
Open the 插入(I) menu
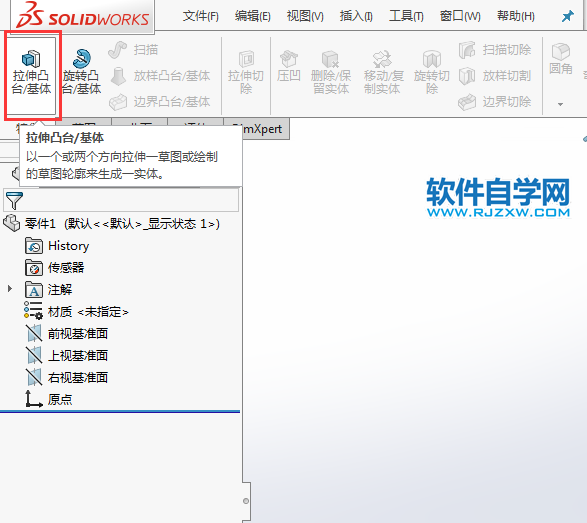tap(356, 16)
